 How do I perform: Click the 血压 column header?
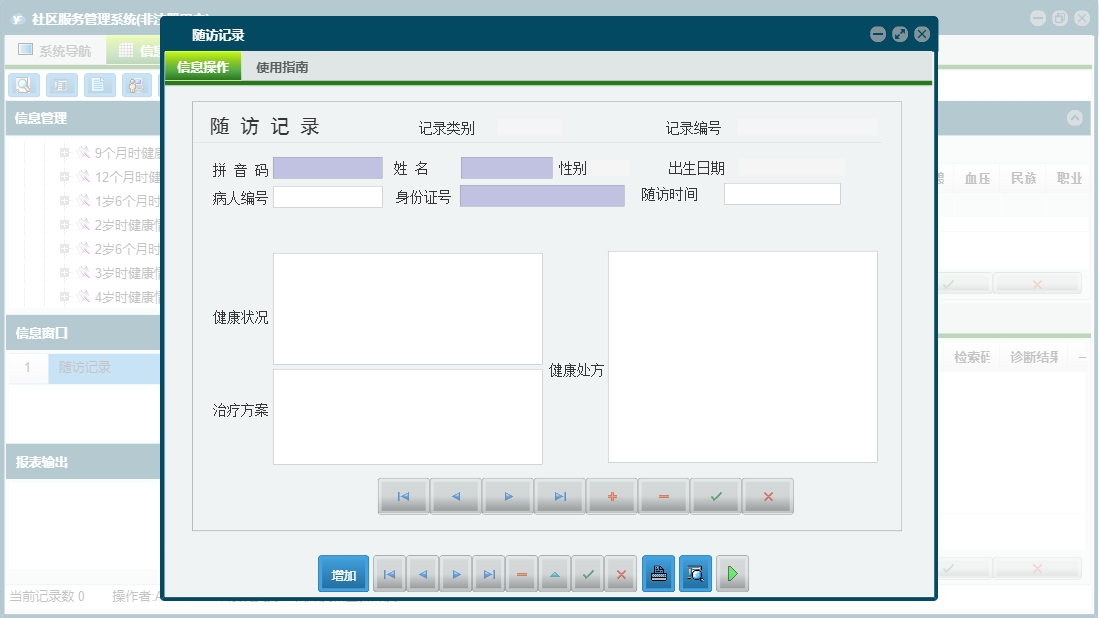point(977,178)
